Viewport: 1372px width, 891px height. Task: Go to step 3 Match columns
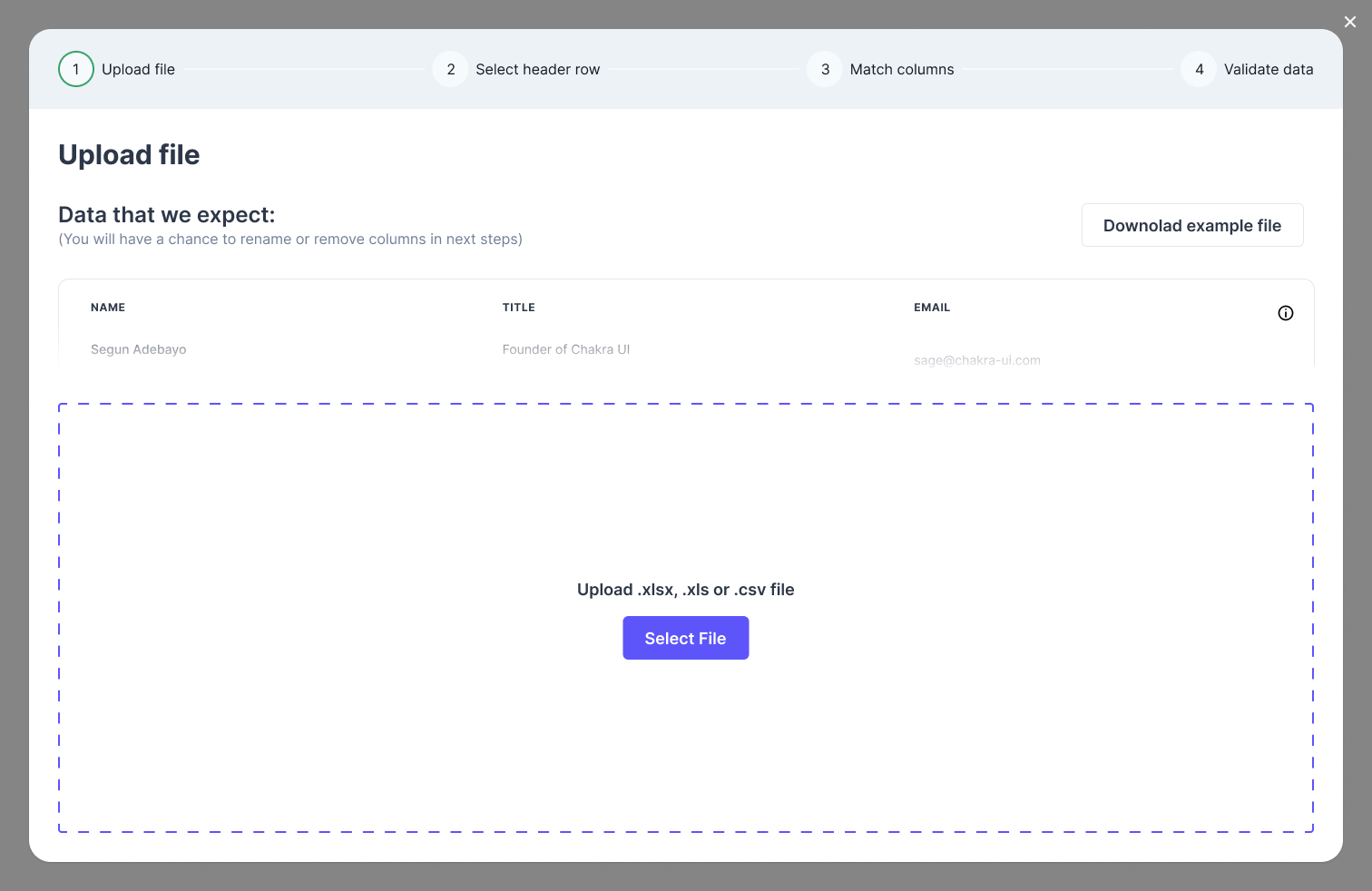pyautogui.click(x=881, y=69)
